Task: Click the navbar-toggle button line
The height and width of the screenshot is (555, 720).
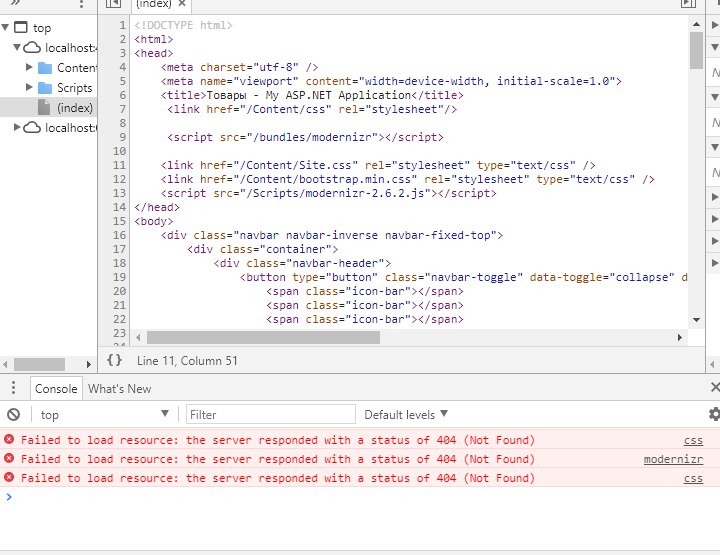Action: (x=463, y=277)
